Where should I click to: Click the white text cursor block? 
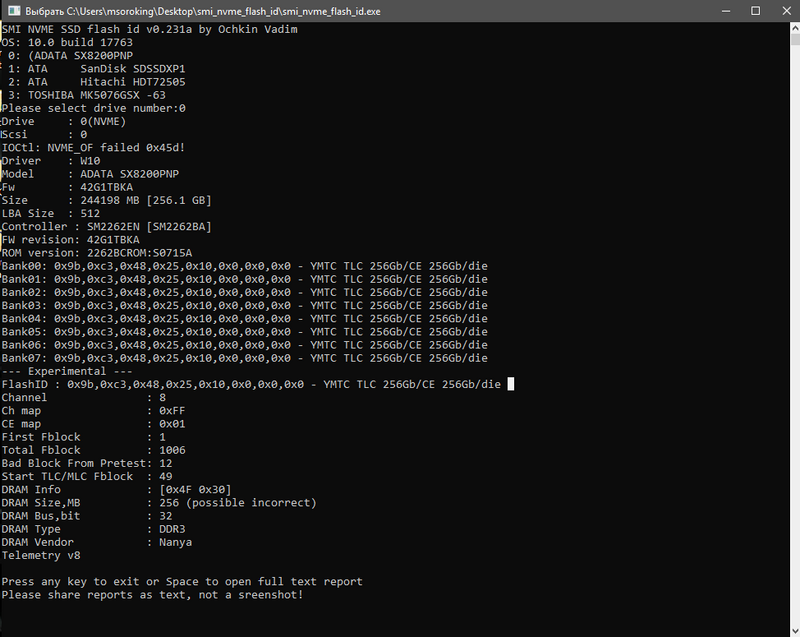[511, 384]
